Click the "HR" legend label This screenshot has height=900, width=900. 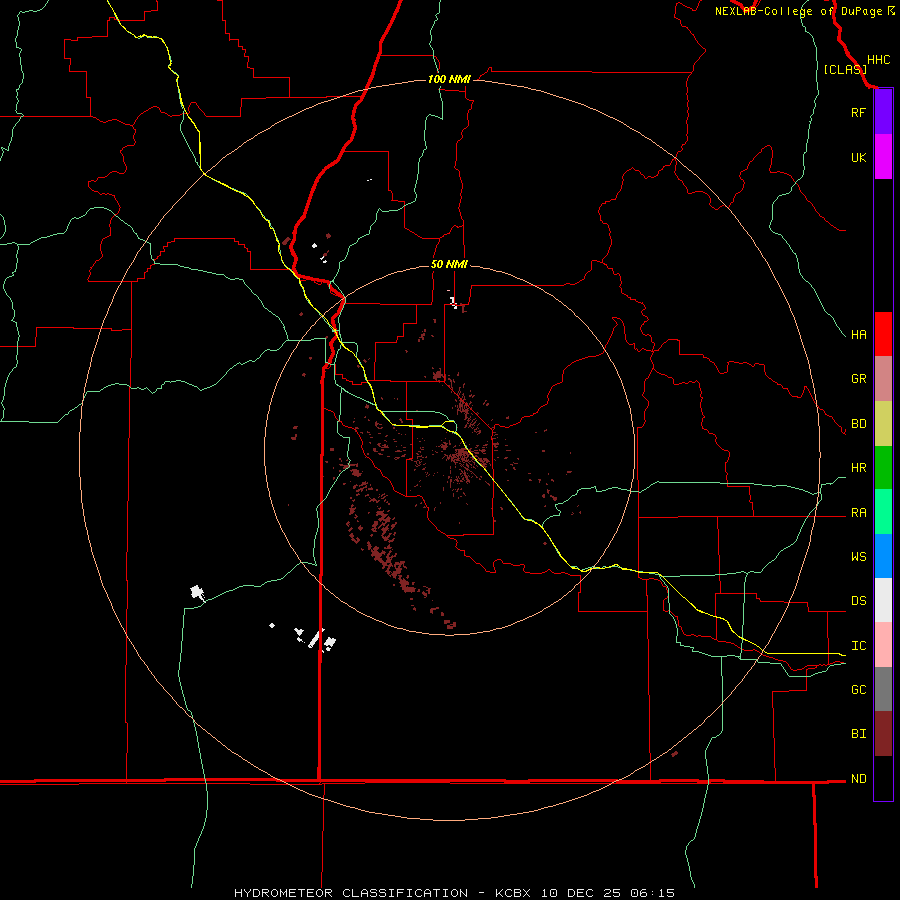click(858, 468)
